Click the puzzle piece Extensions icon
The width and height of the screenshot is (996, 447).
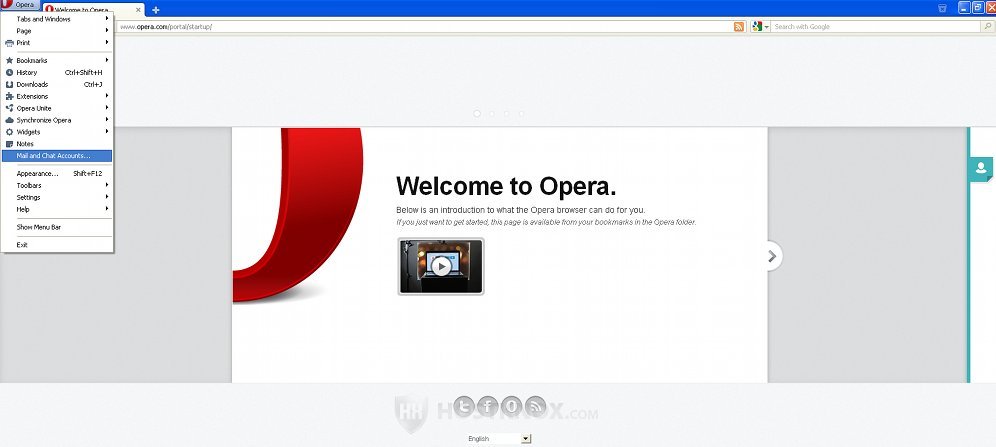(10, 97)
